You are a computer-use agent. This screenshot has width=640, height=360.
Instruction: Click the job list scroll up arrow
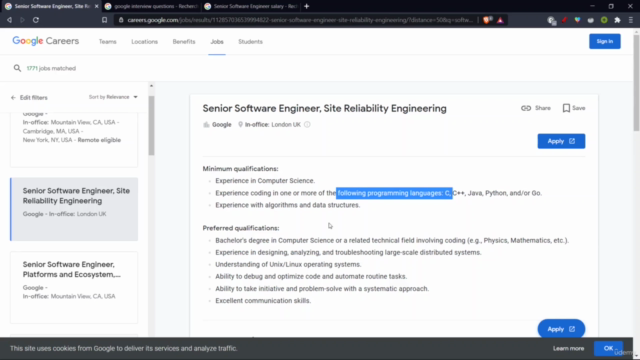[x=151, y=86]
